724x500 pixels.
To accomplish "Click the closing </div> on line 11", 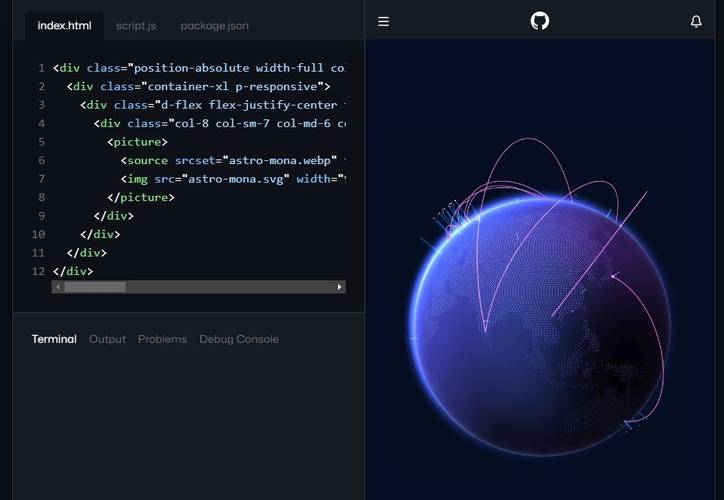I will tap(86, 253).
